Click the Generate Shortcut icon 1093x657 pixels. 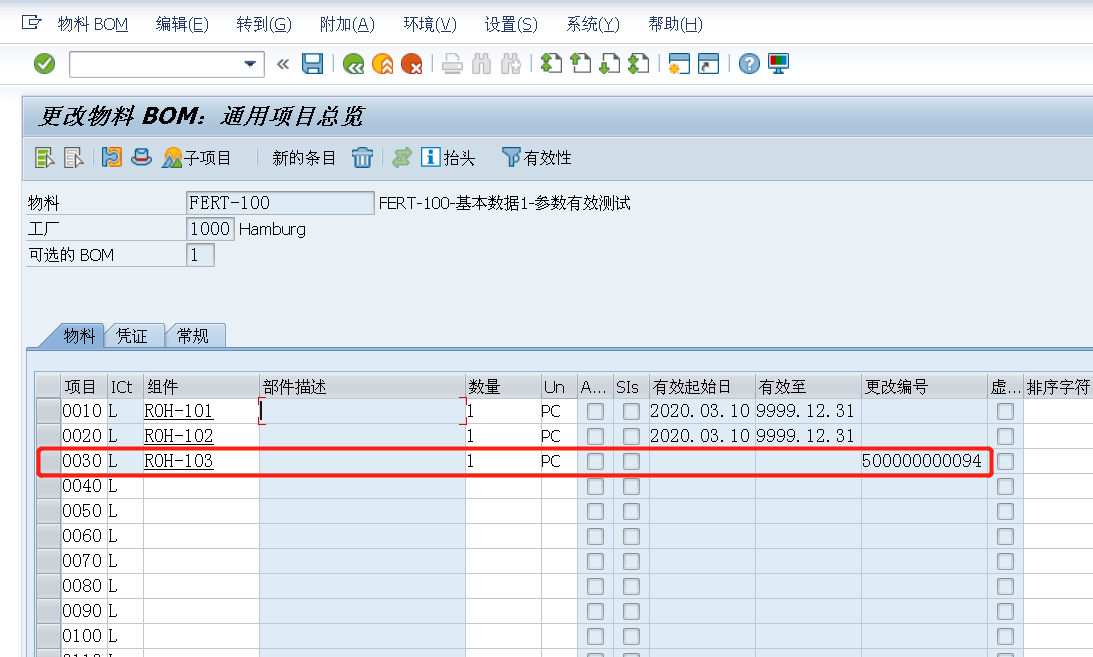point(708,64)
